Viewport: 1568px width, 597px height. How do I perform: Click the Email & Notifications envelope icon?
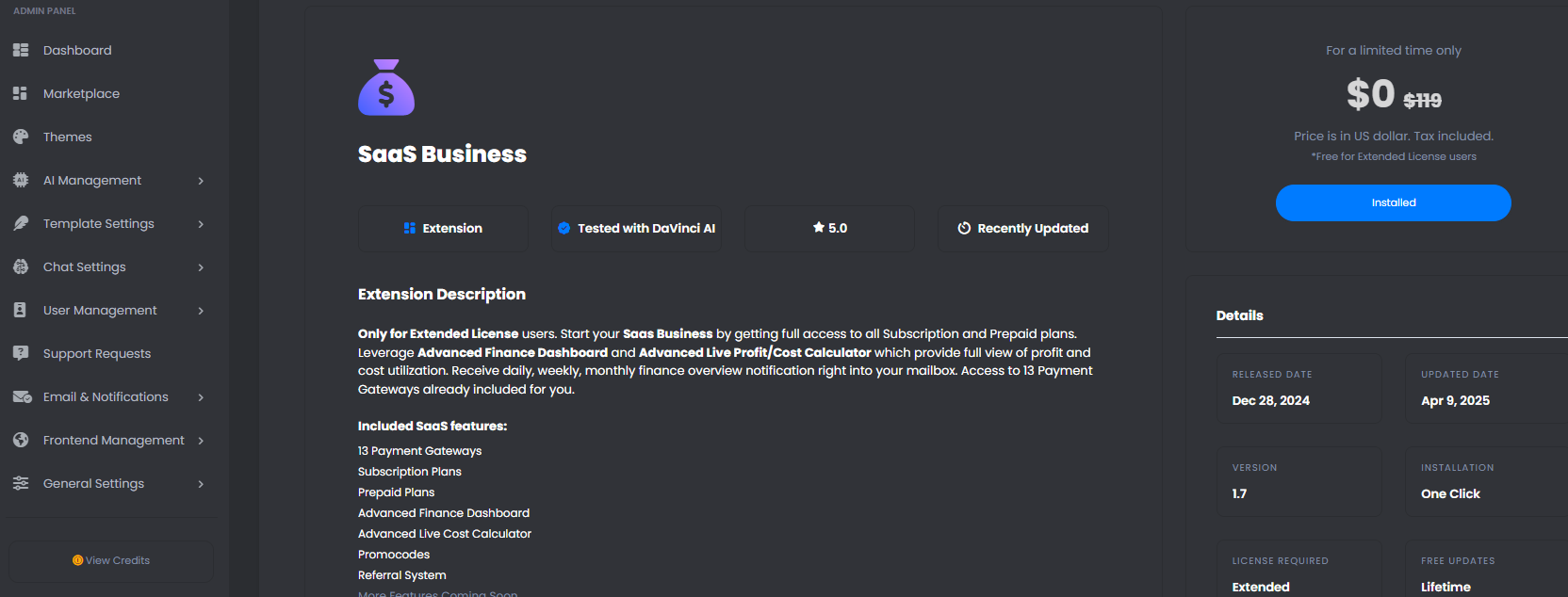[21, 396]
